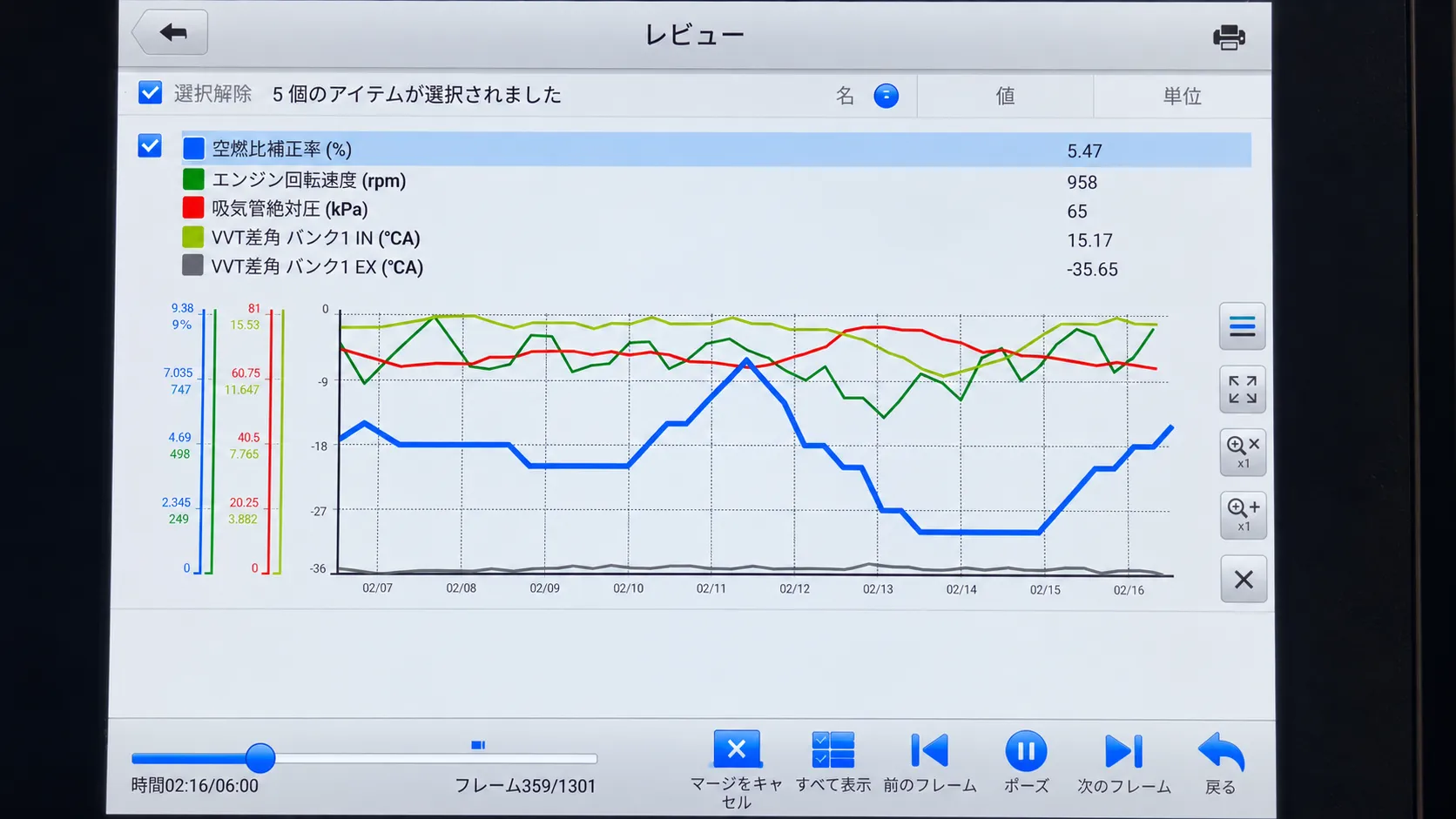1456x819 pixels.
Task: Click the blue swatch for 空燃比補正率
Action: point(193,149)
